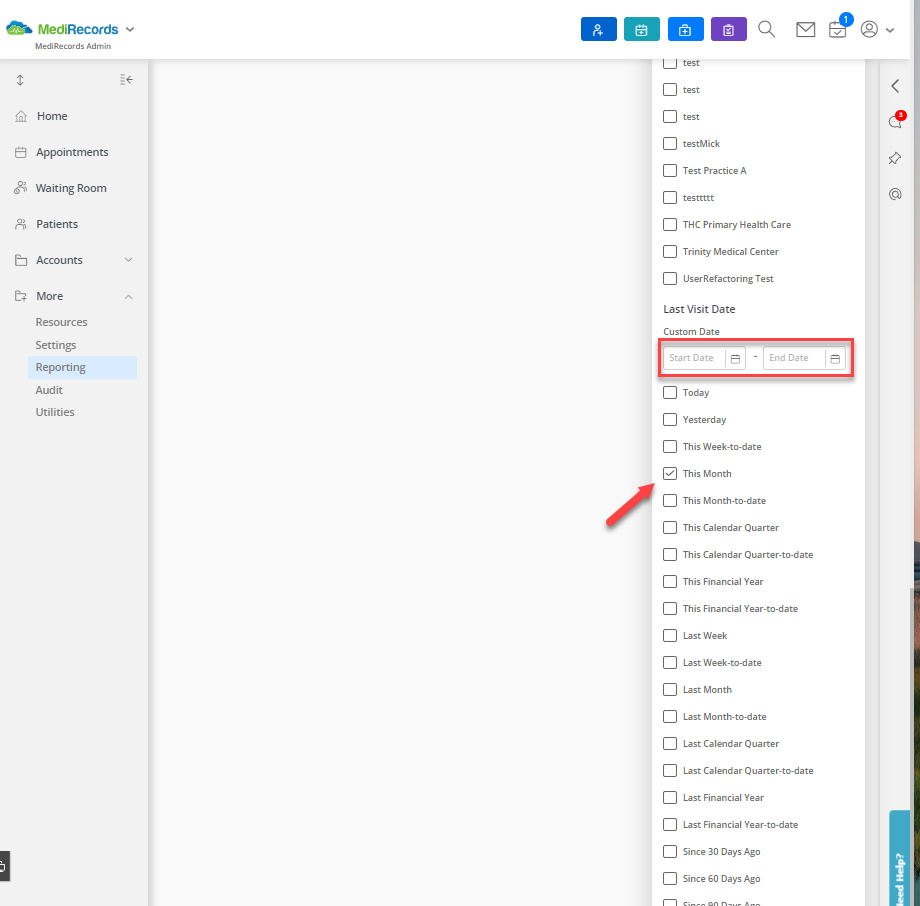Check Last Financial Year checkbox
Image resolution: width=920 pixels, height=906 pixels.
[669, 797]
